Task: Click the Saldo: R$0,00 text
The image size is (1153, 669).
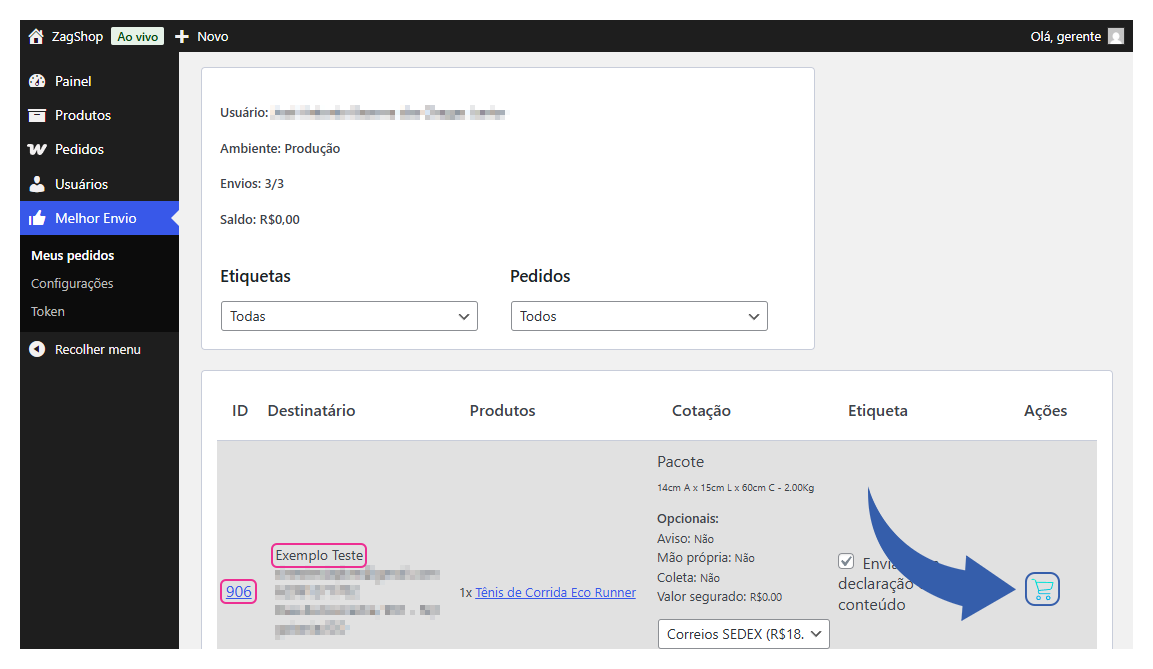Action: pyautogui.click(x=260, y=219)
